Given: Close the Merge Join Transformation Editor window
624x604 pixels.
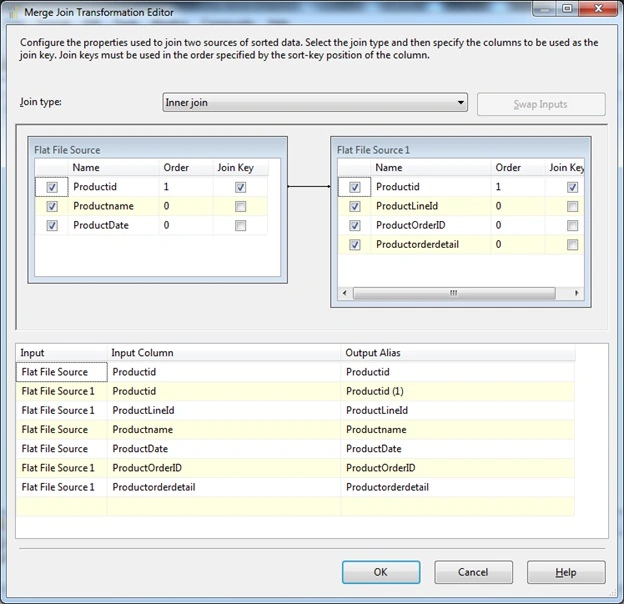Looking at the screenshot, I should [598, 8].
